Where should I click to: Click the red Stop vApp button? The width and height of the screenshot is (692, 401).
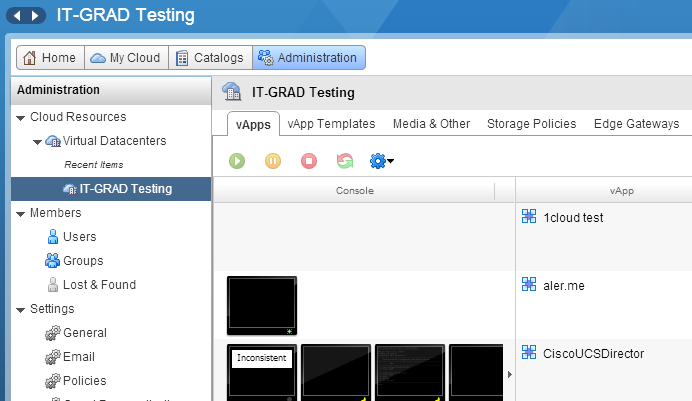click(309, 161)
